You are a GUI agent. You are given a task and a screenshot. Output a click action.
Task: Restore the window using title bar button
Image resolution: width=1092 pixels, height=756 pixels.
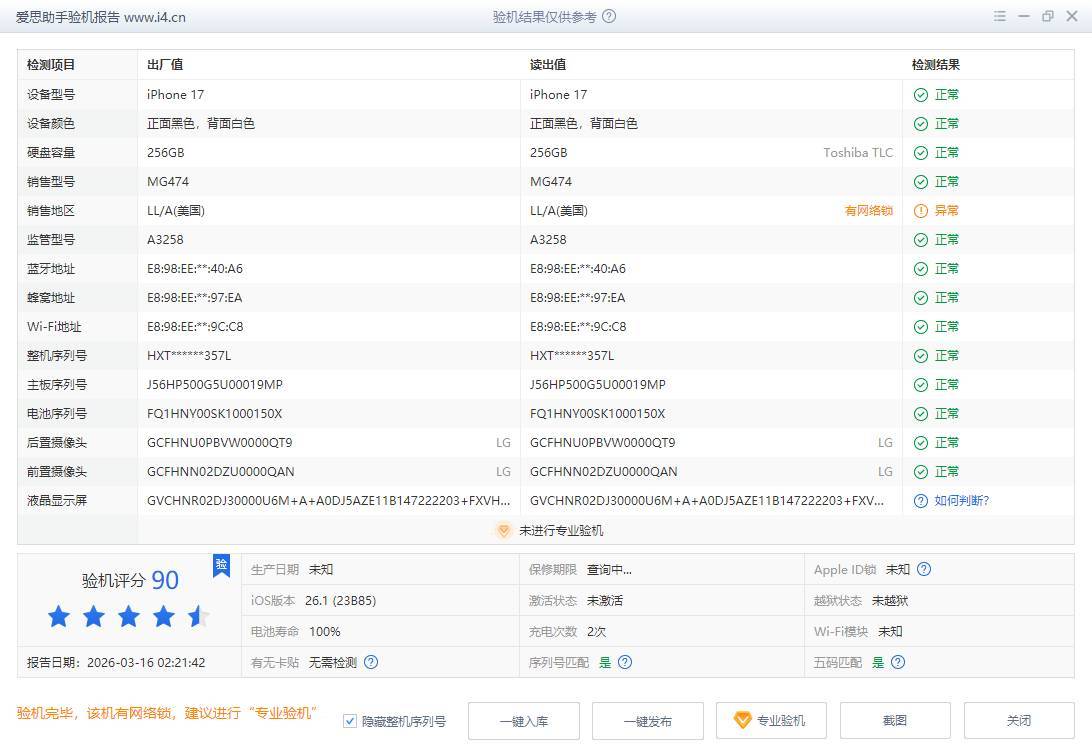tap(1048, 17)
